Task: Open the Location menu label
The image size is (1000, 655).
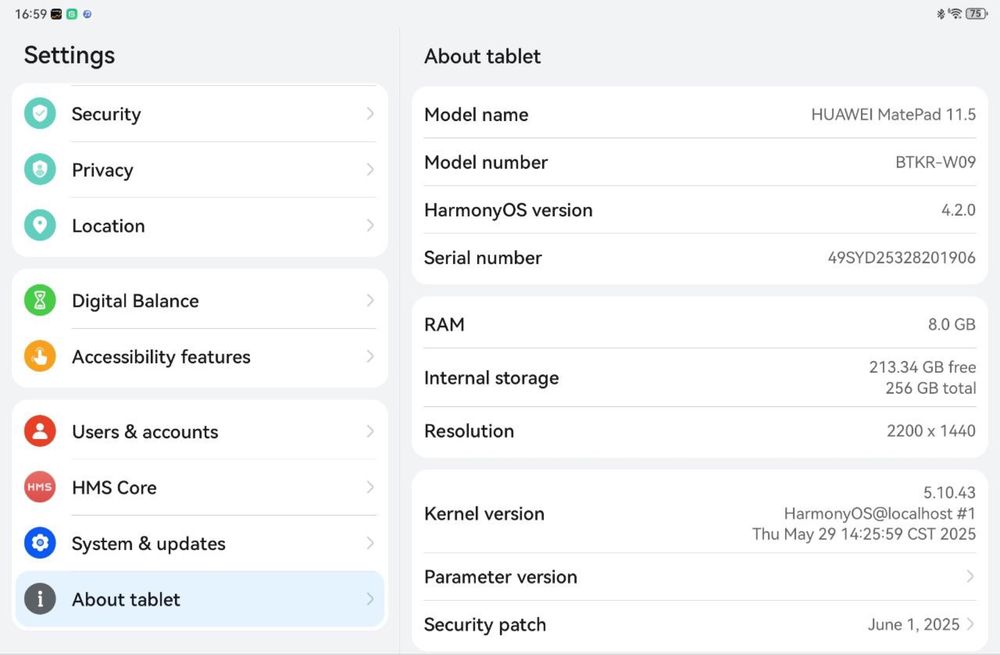Action: 108,226
